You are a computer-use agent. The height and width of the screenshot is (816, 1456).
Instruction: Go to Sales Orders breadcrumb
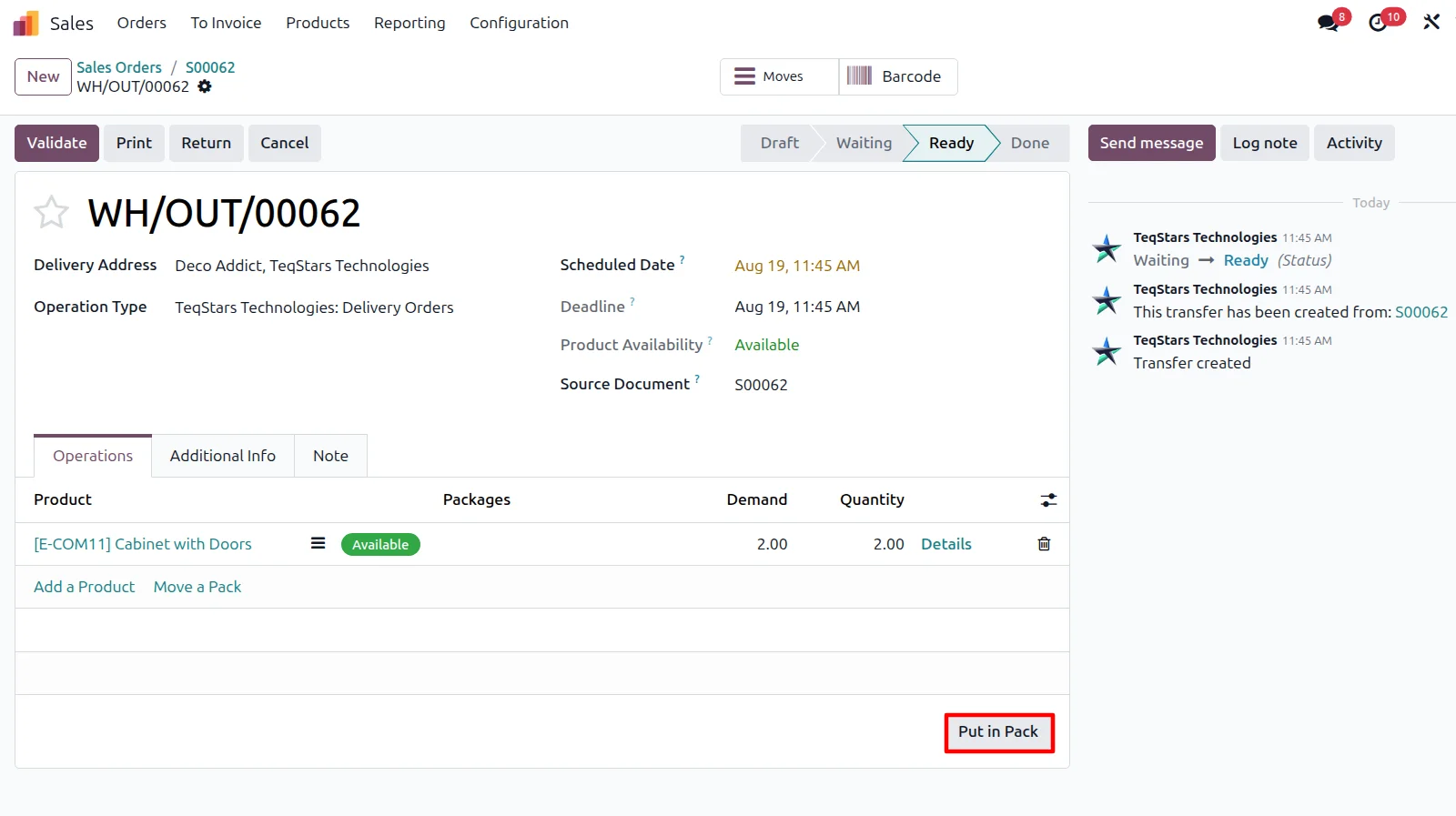119,67
